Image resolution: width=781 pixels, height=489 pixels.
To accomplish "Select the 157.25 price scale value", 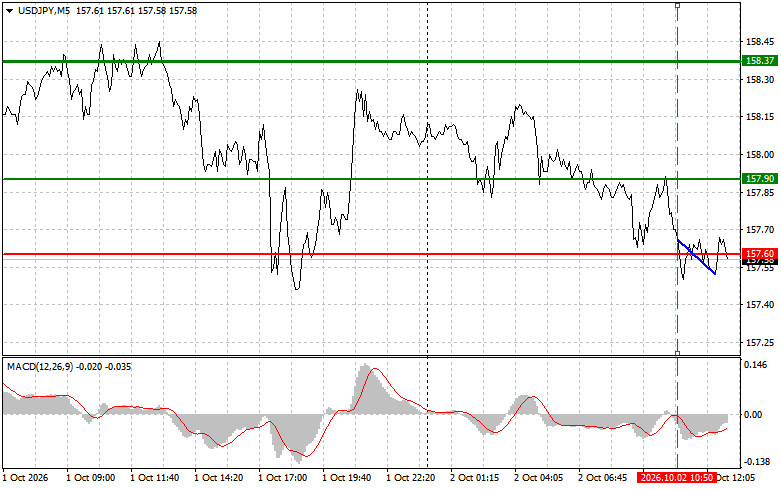I will (760, 343).
